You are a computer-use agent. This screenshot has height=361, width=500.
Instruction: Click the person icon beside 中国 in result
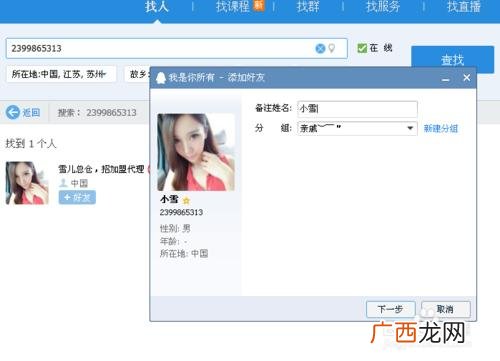coord(63,183)
